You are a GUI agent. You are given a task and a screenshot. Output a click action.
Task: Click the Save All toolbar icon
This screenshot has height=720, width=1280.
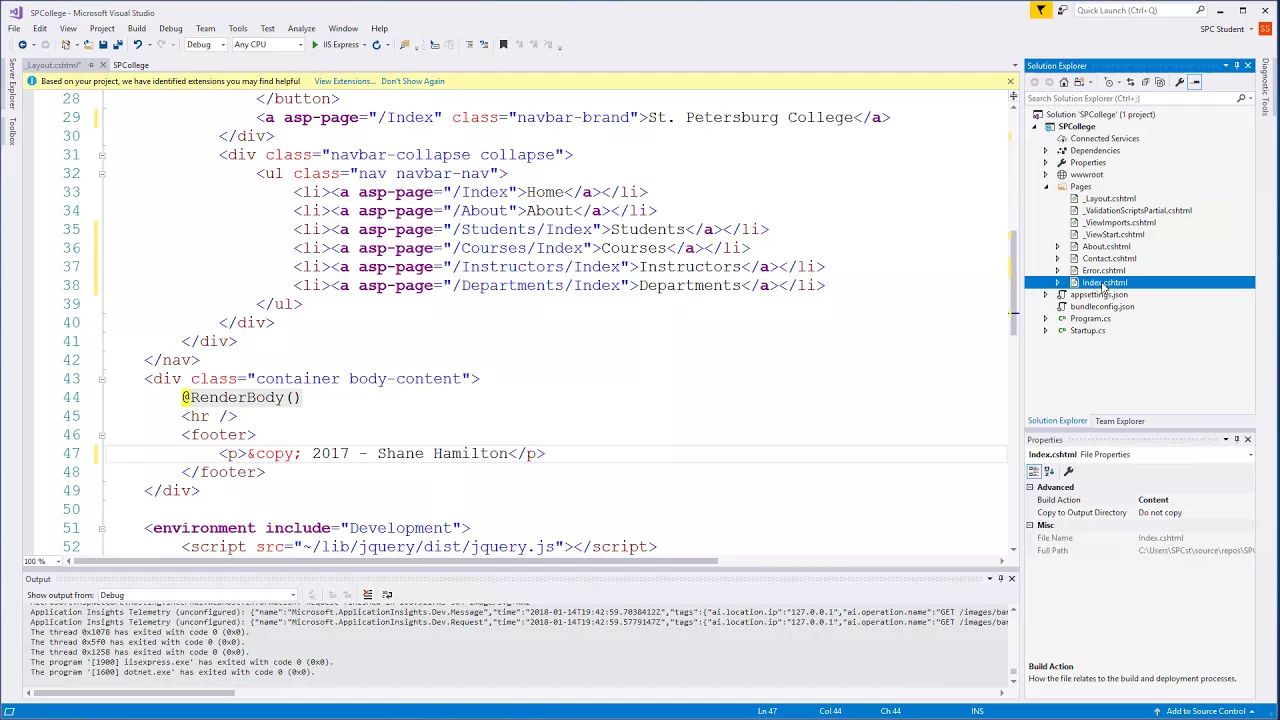pos(118,44)
